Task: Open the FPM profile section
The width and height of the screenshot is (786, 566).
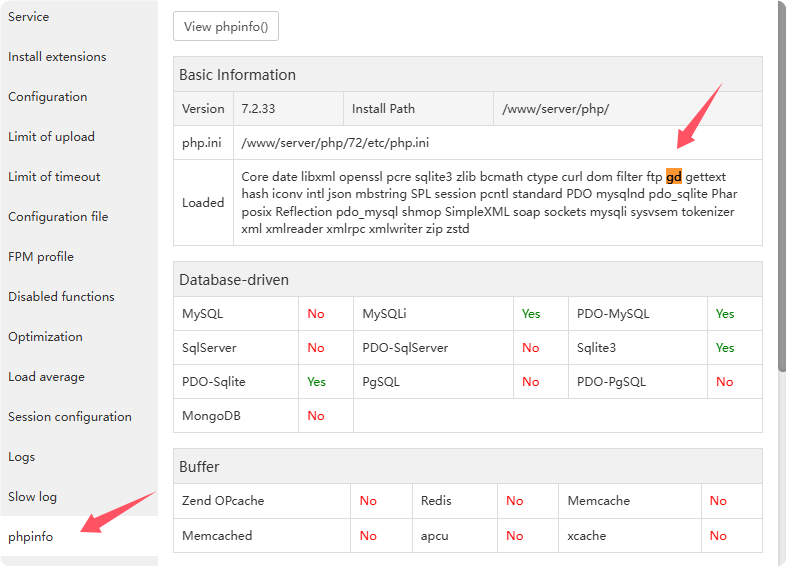Action: coord(41,257)
